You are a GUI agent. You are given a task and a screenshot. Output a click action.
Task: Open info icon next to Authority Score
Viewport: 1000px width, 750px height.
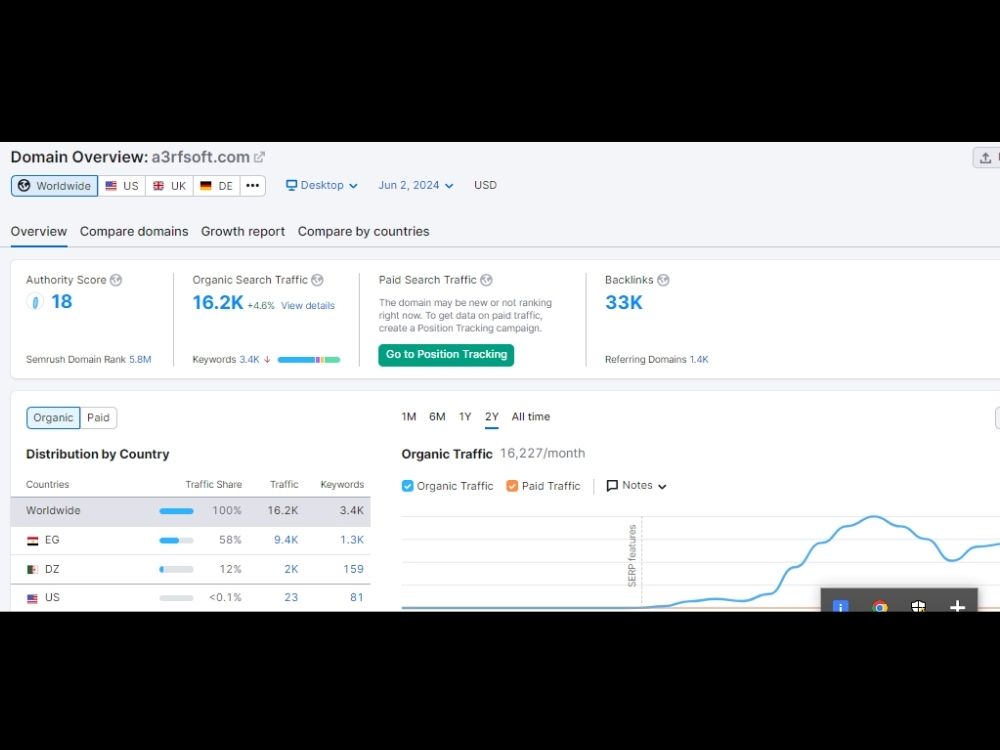[x=115, y=280]
